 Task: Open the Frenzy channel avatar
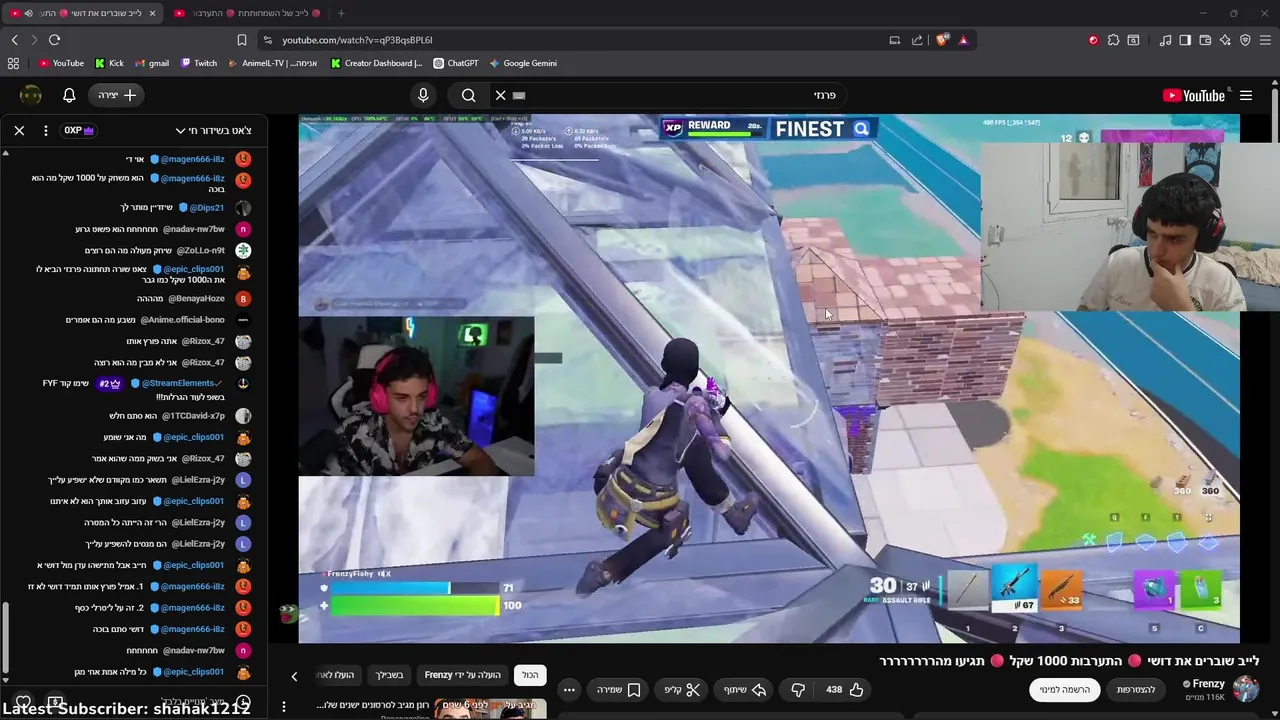point(1246,689)
